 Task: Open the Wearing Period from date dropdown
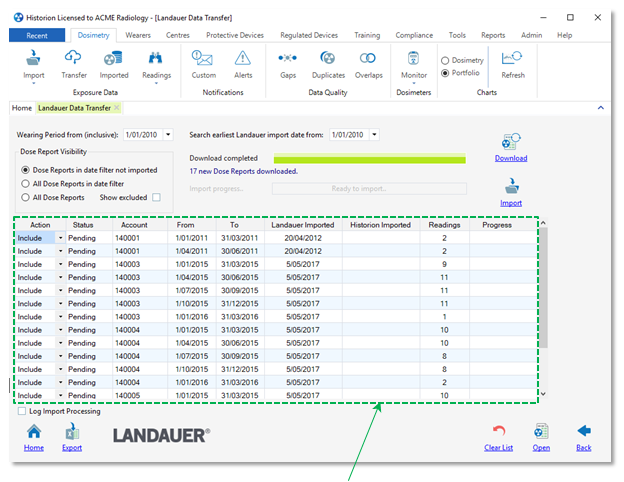tap(168, 135)
